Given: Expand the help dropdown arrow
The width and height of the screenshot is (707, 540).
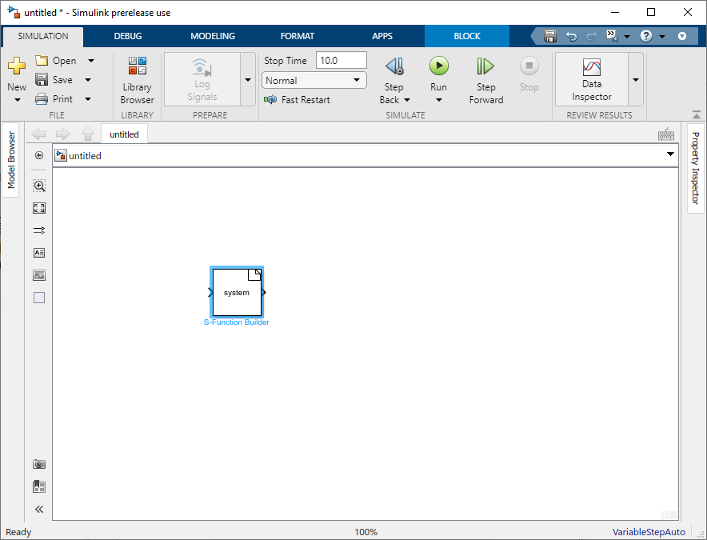Looking at the screenshot, I should click(x=662, y=37).
